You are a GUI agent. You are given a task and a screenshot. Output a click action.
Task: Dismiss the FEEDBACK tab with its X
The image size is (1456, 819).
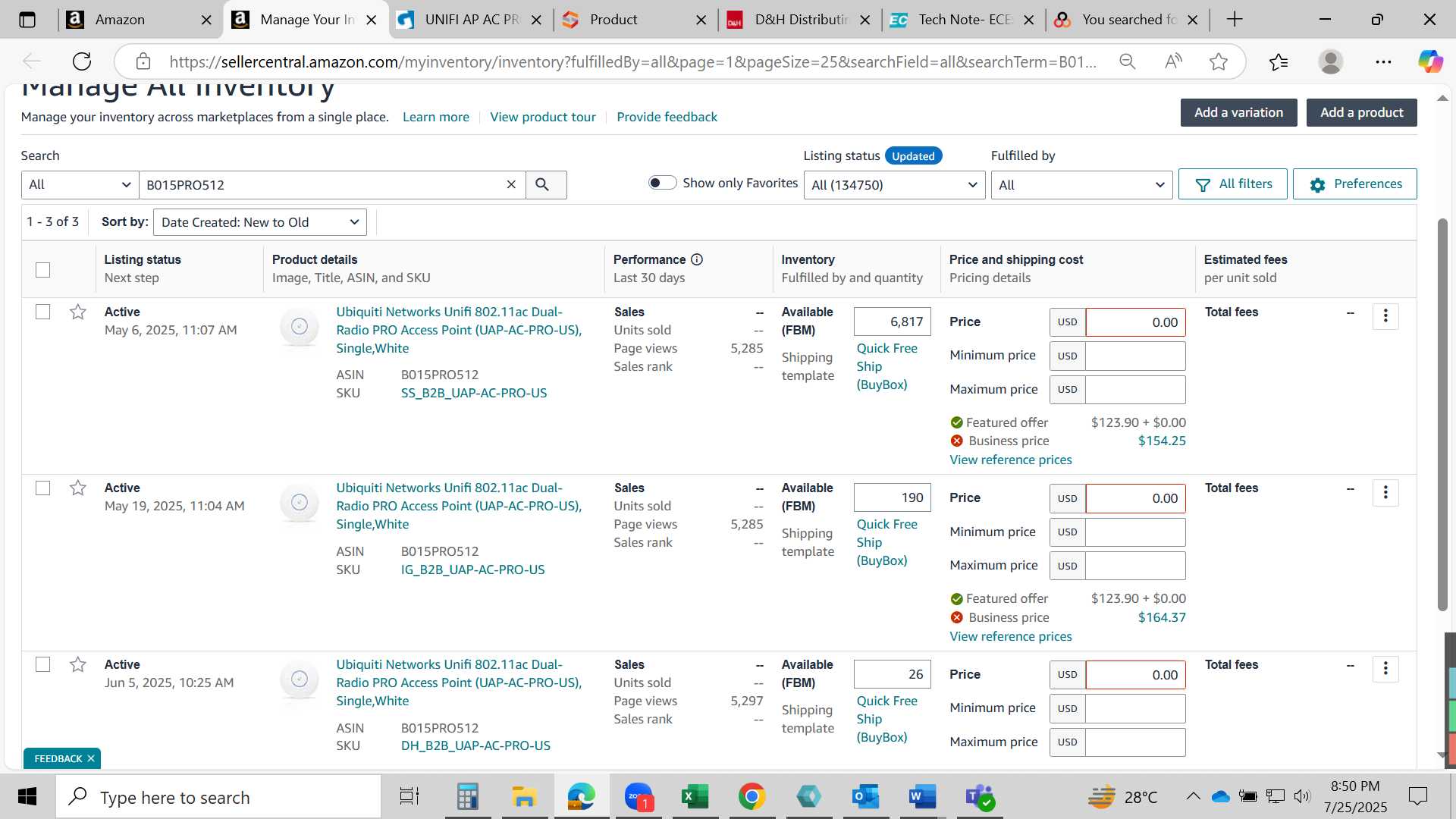(x=91, y=758)
